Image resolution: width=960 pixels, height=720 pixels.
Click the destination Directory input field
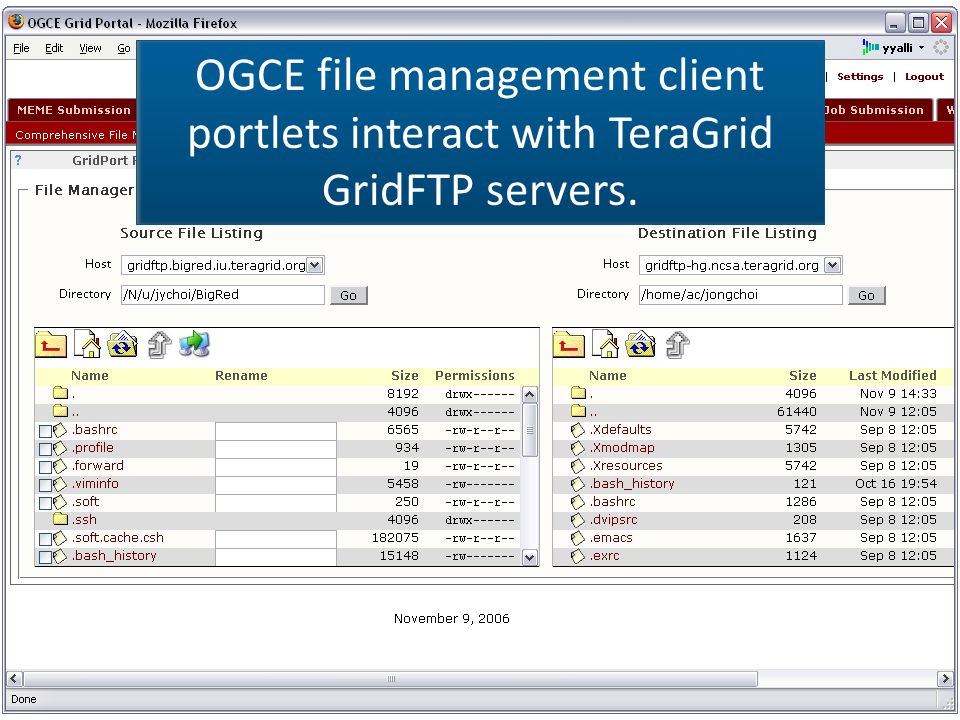[741, 294]
